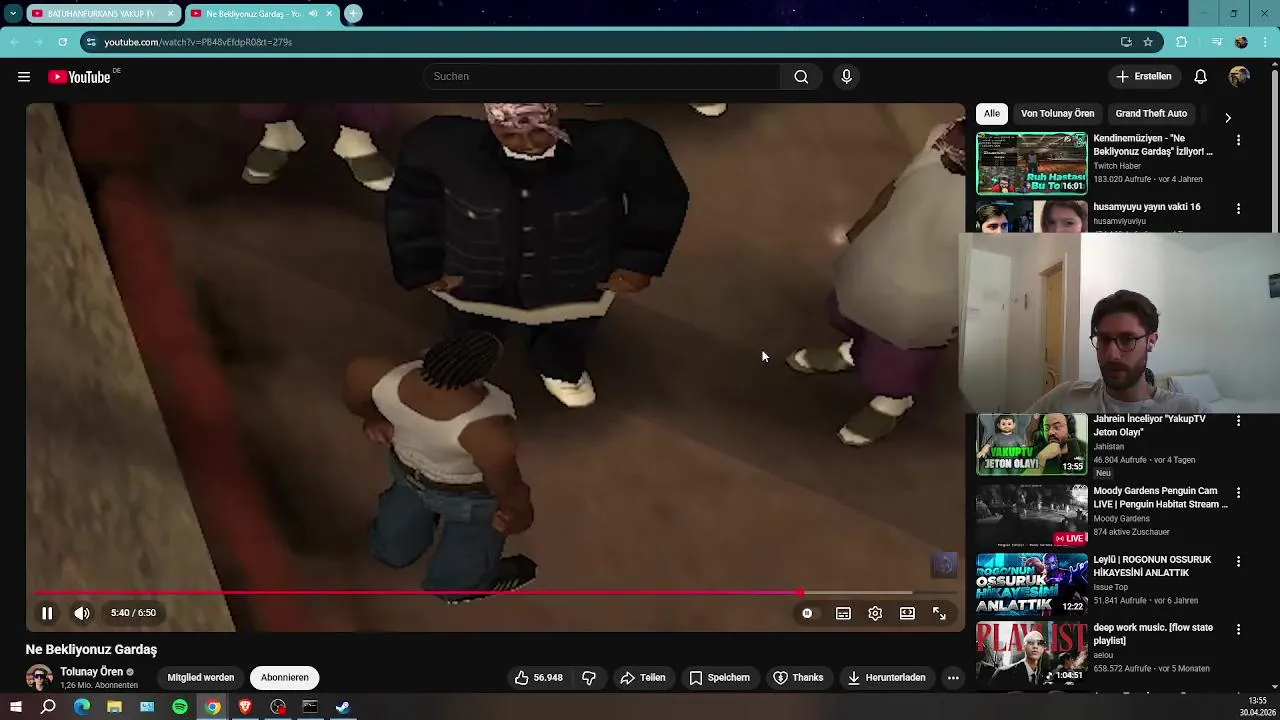Open Windows taskbar search
Image resolution: width=1280 pixels, height=720 pixels.
click(x=48, y=707)
